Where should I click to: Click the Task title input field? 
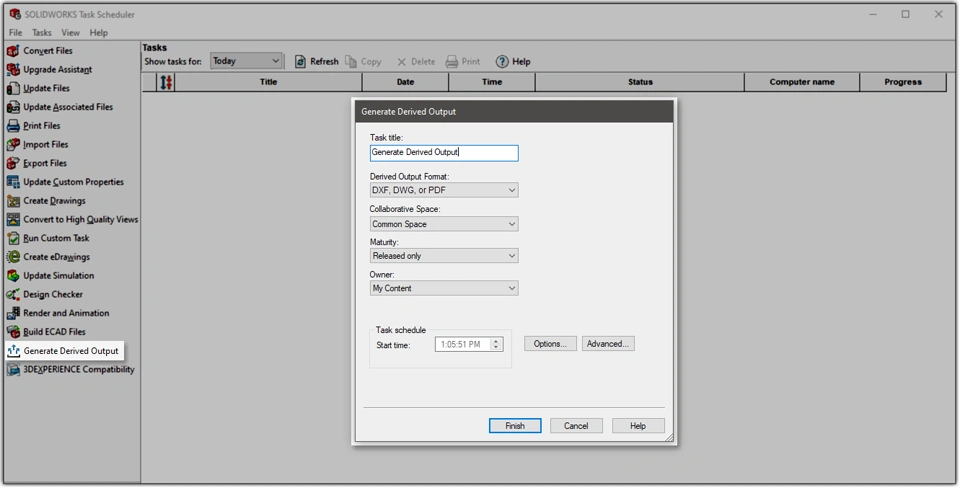[444, 152]
